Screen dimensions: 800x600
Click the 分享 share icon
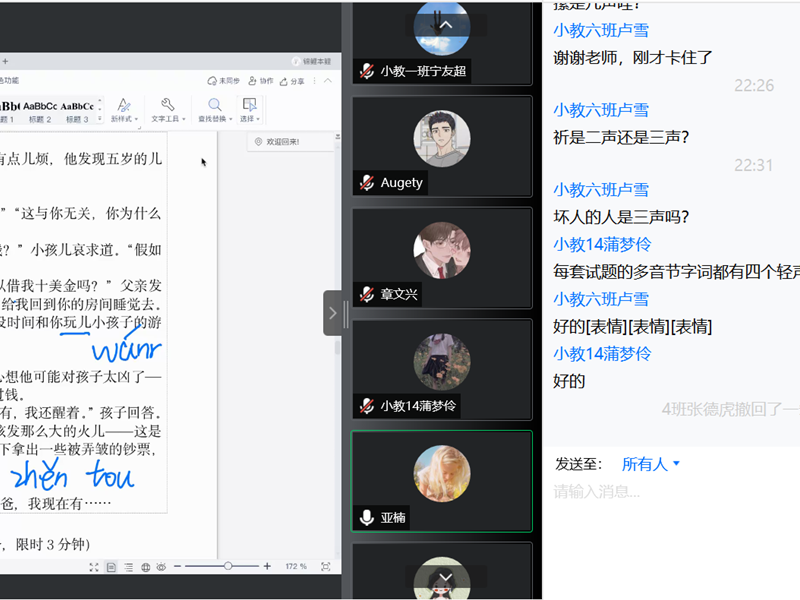coord(292,81)
